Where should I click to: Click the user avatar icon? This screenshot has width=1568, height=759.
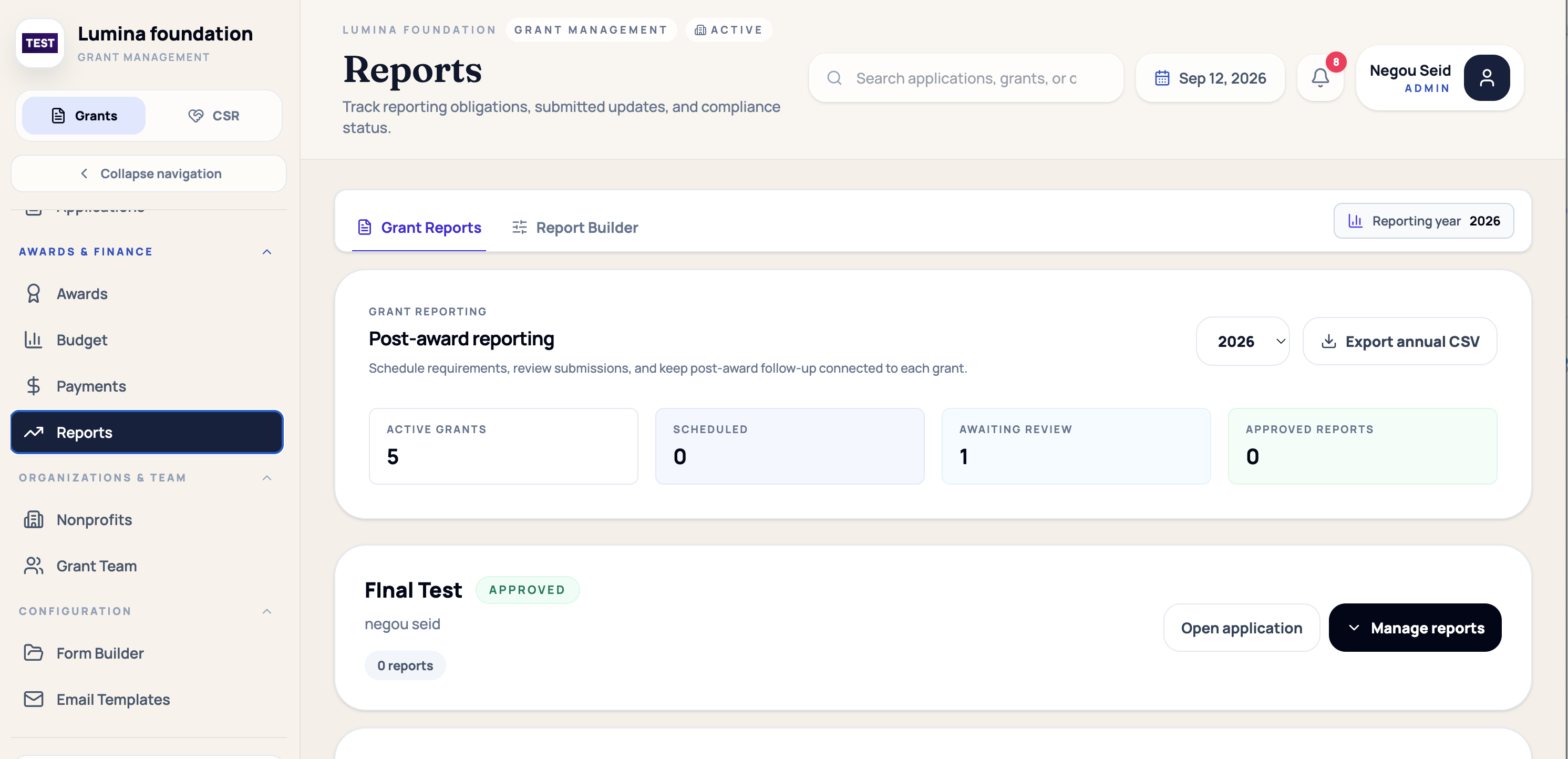[x=1487, y=78]
